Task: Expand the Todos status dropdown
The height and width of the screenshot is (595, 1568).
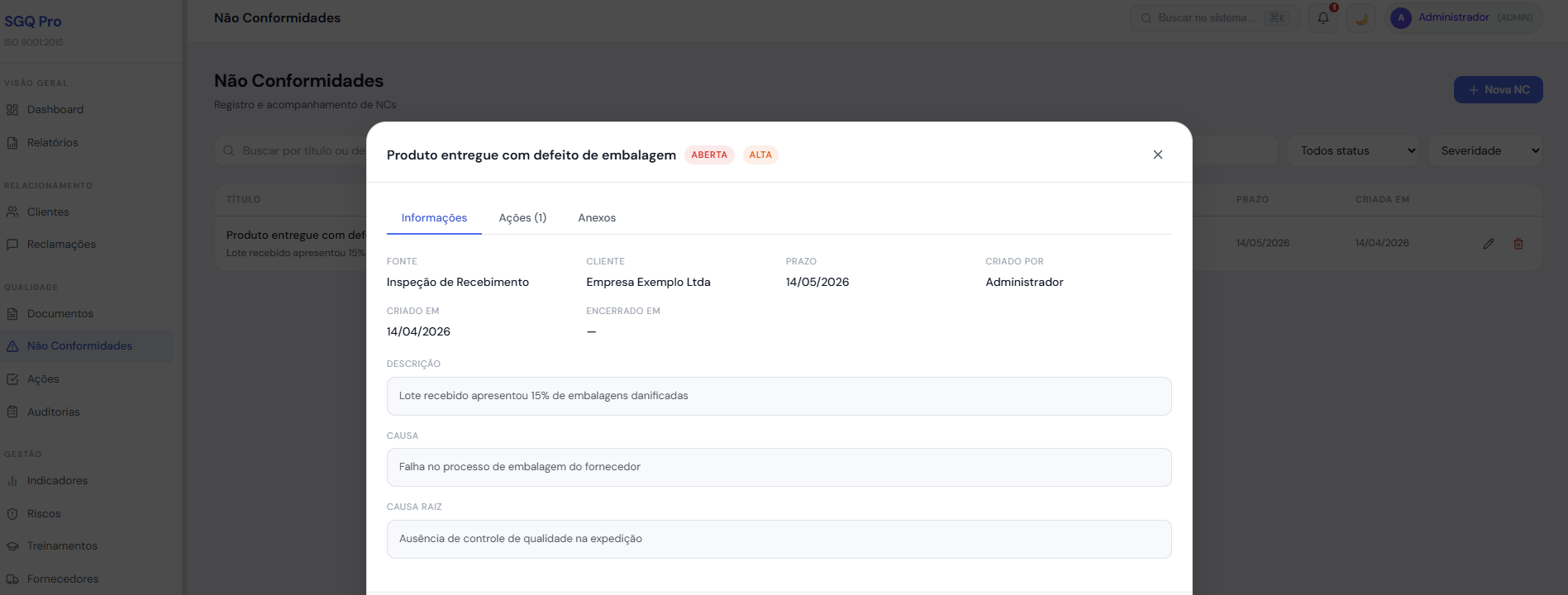Action: click(x=1353, y=151)
